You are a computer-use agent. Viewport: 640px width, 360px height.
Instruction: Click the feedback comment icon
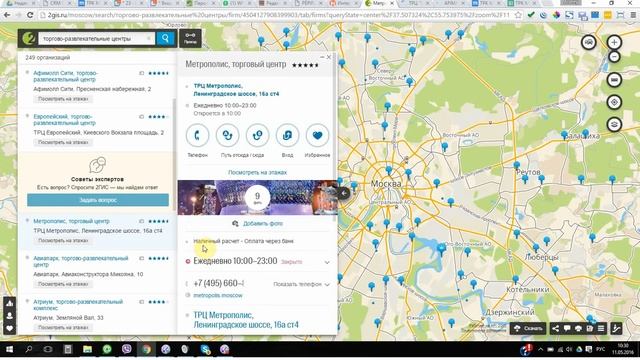point(567,328)
